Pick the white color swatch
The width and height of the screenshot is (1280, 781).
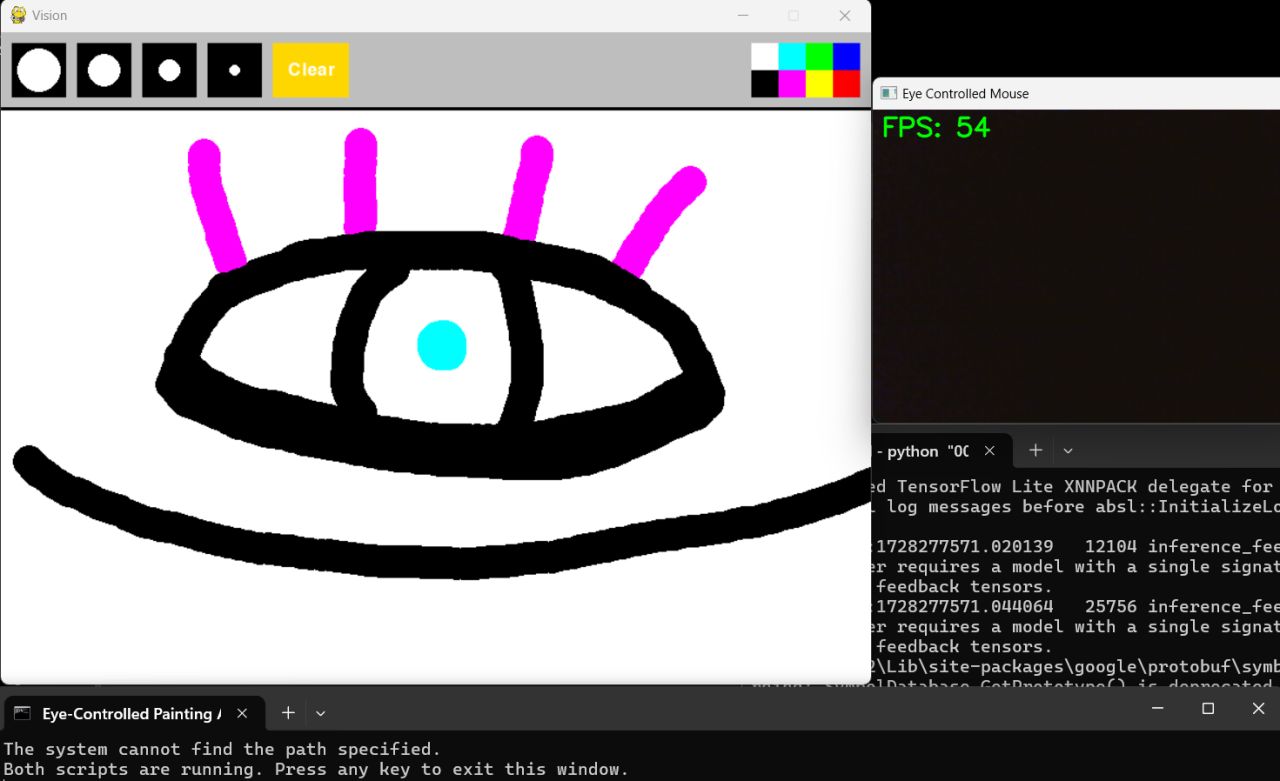tap(765, 56)
